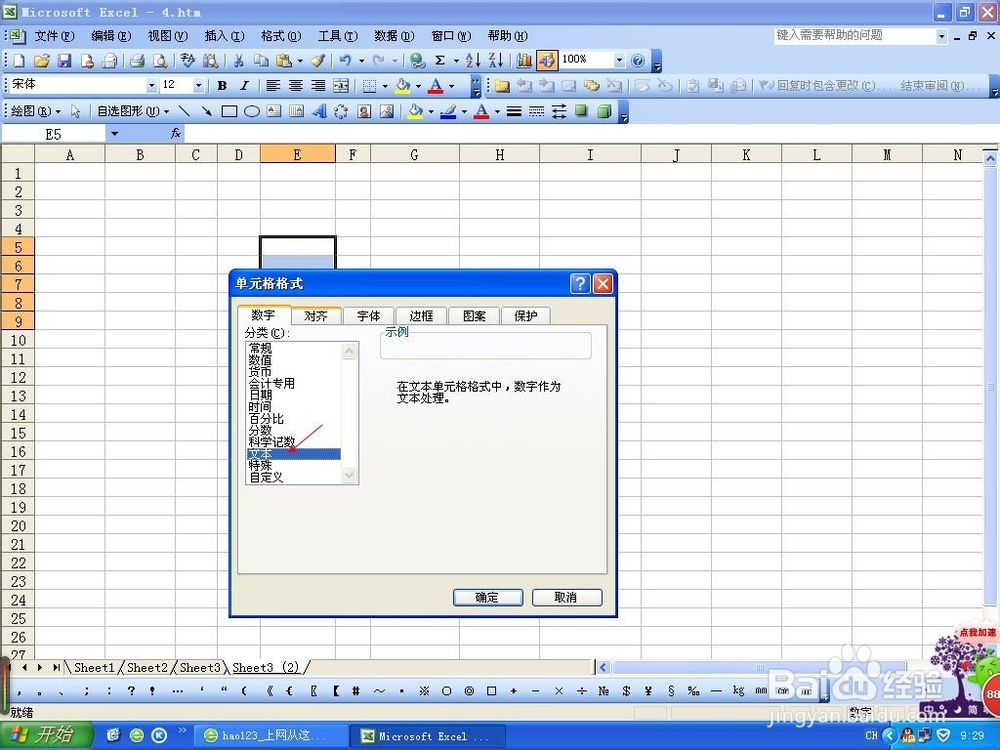Open hao123 taskbar window button
The height and width of the screenshot is (750, 1000).
click(x=272, y=736)
